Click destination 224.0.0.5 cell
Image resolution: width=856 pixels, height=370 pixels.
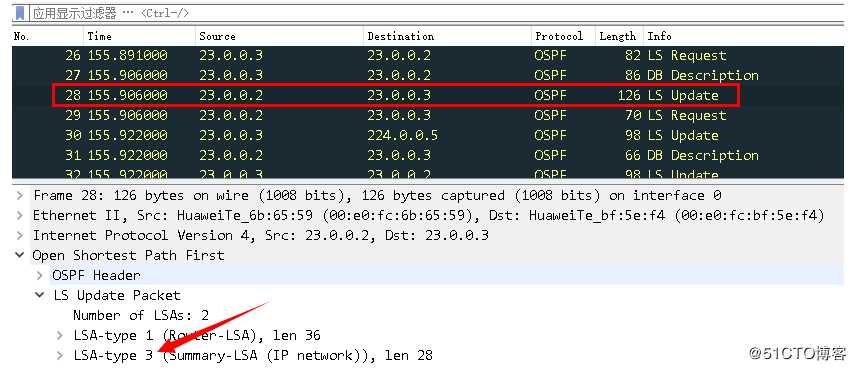coord(402,135)
